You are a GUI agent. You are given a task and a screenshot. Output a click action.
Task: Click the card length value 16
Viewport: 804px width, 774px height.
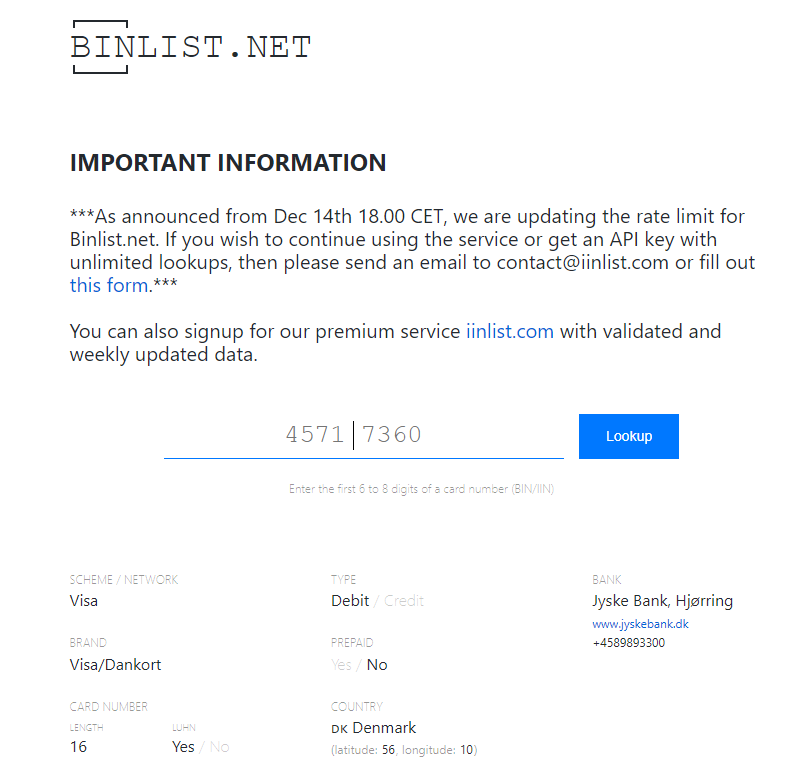[x=78, y=747]
